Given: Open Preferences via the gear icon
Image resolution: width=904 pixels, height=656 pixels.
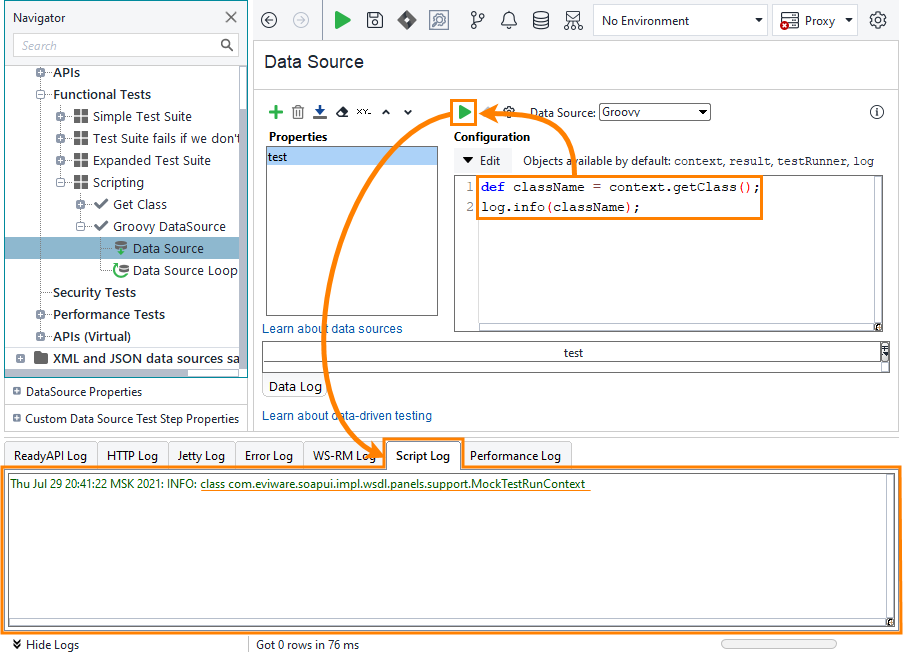Looking at the screenshot, I should [877, 20].
